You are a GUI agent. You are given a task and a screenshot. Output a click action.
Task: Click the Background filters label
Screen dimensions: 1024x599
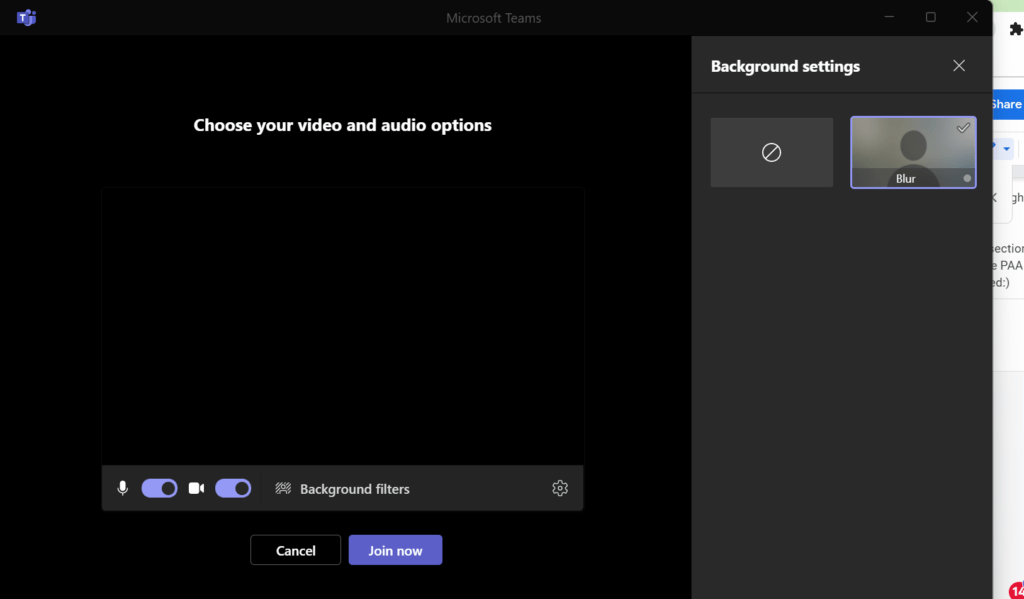point(355,488)
